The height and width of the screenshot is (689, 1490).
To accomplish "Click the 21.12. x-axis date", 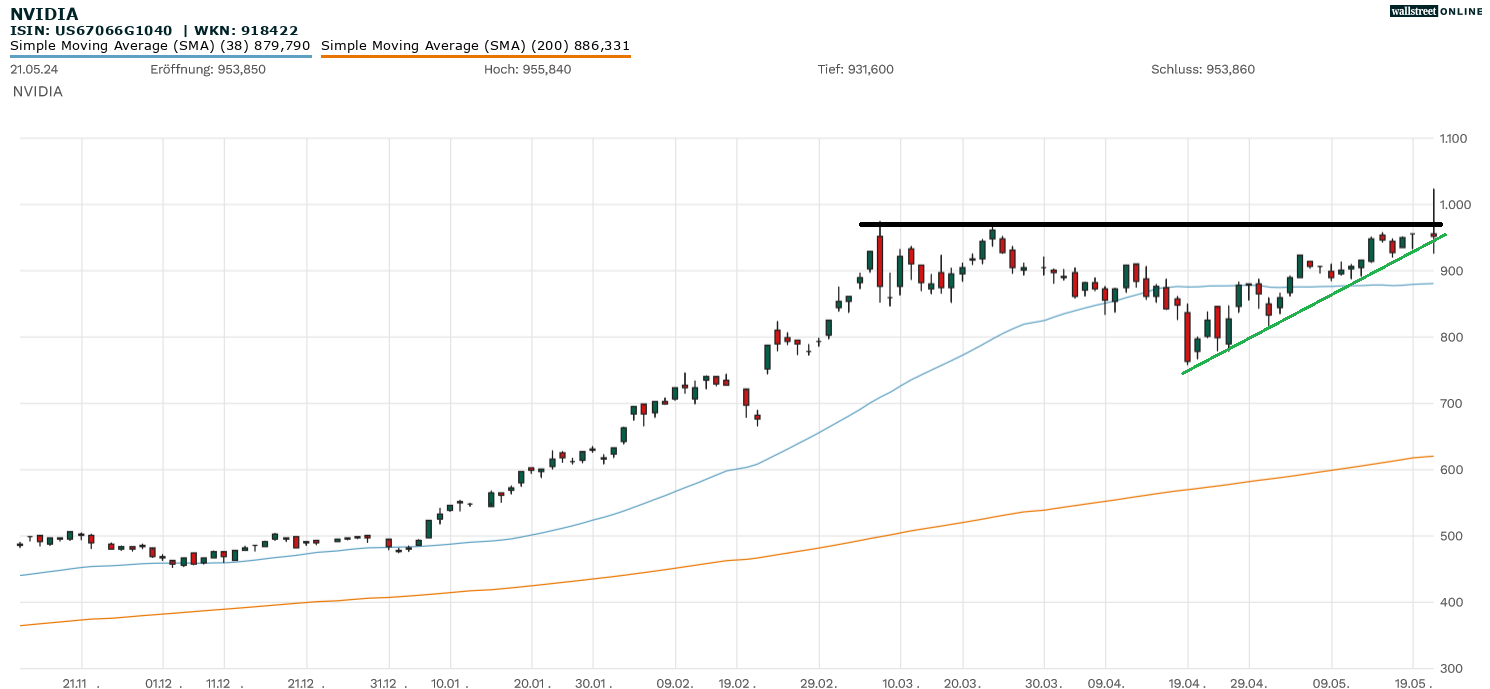I will point(307,682).
